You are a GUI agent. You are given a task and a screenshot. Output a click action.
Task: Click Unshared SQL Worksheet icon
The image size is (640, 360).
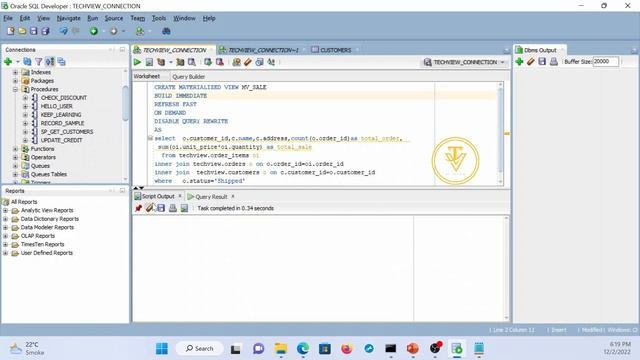click(x=236, y=62)
